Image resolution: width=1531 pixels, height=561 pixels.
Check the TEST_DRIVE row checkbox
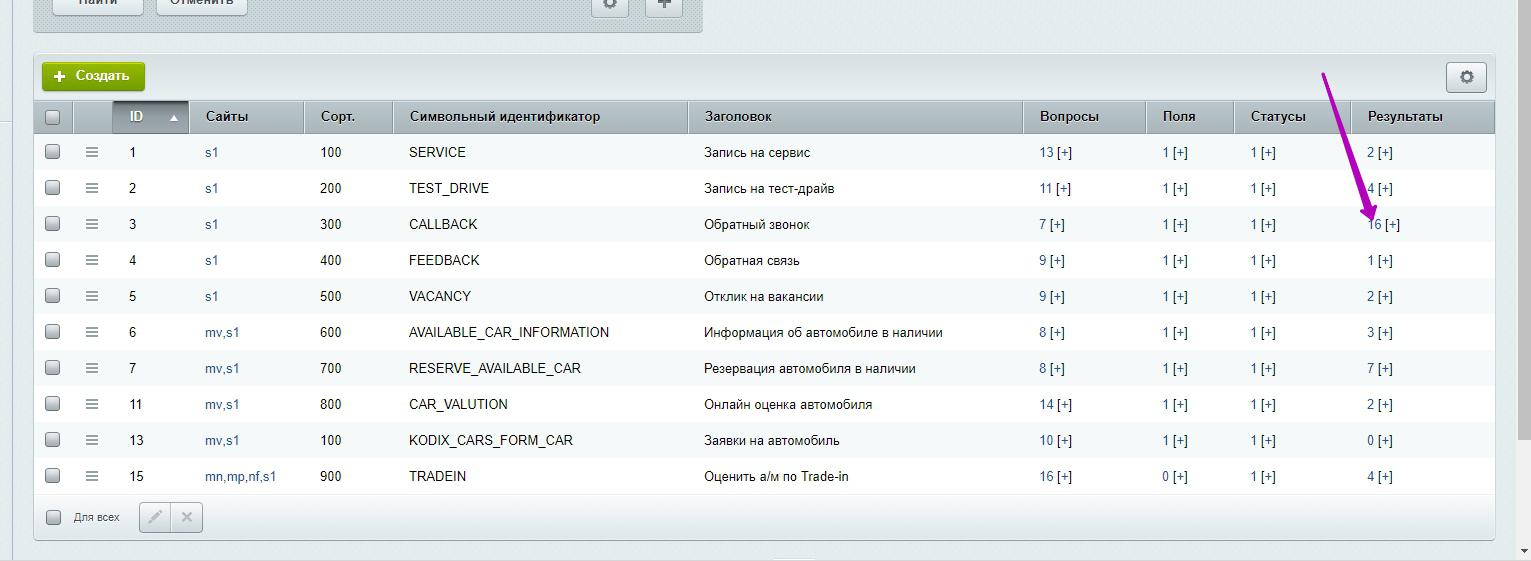pyautogui.click(x=53, y=188)
